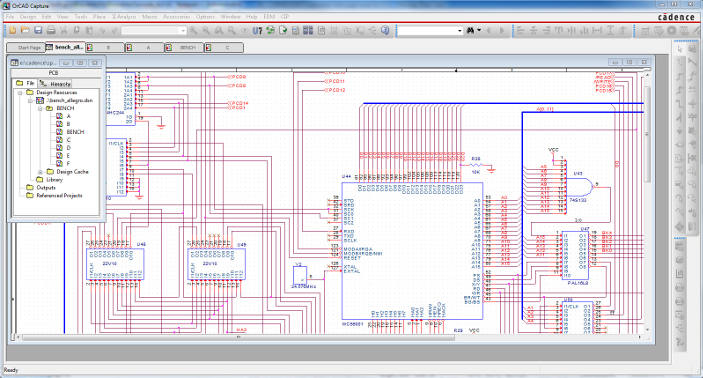Click the zoom in magnifier icon
The height and width of the screenshot is (378, 703).
[x=193, y=30]
